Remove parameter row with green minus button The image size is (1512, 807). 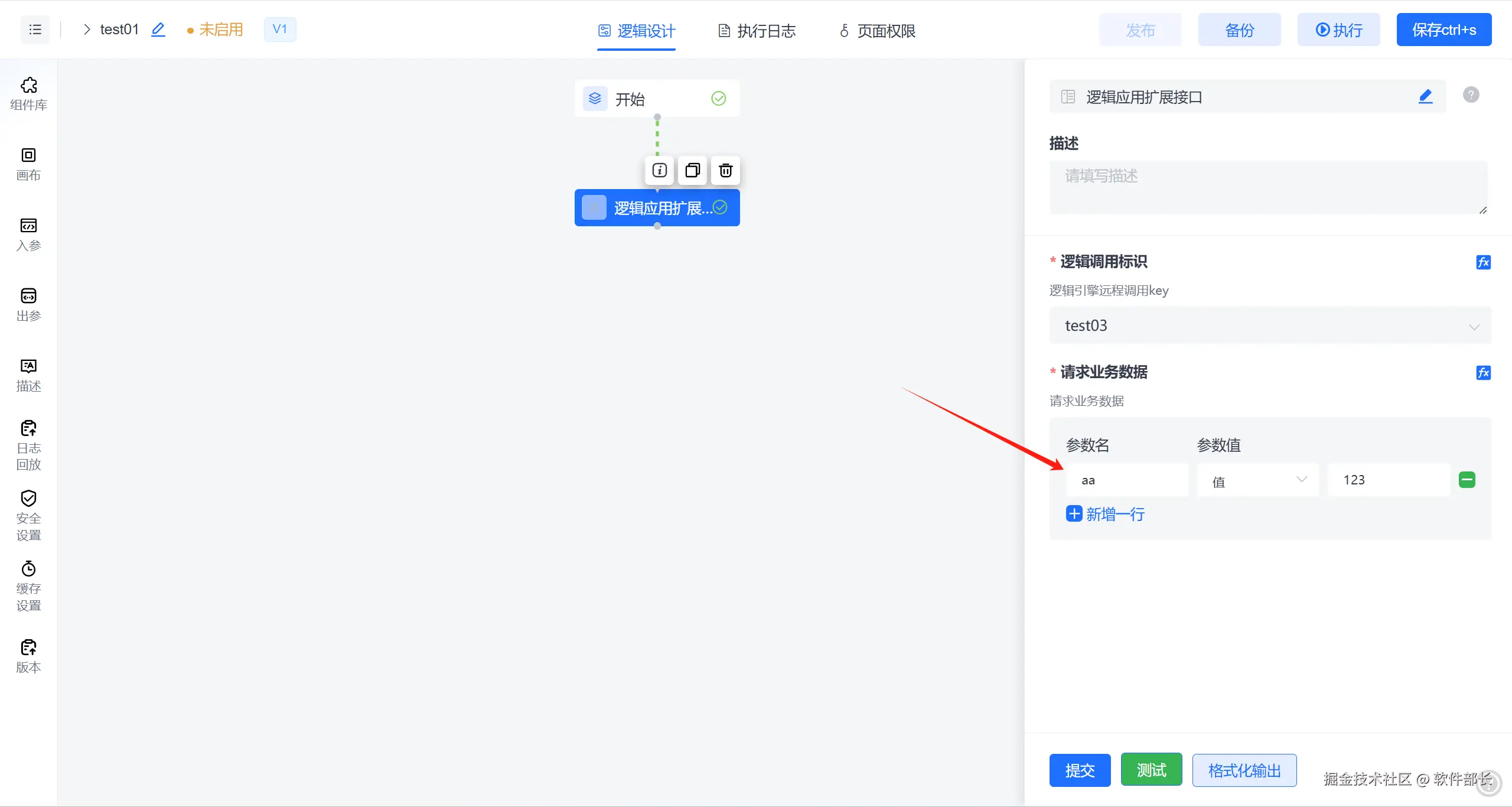(x=1467, y=480)
